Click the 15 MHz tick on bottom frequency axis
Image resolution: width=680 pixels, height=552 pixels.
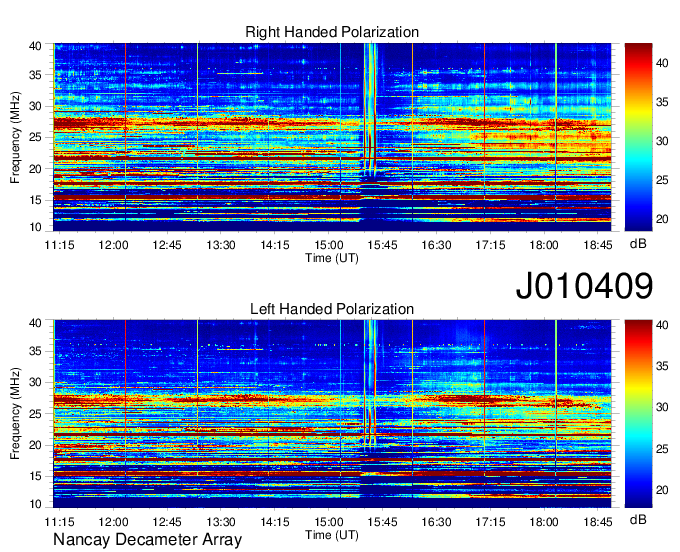pos(36,476)
